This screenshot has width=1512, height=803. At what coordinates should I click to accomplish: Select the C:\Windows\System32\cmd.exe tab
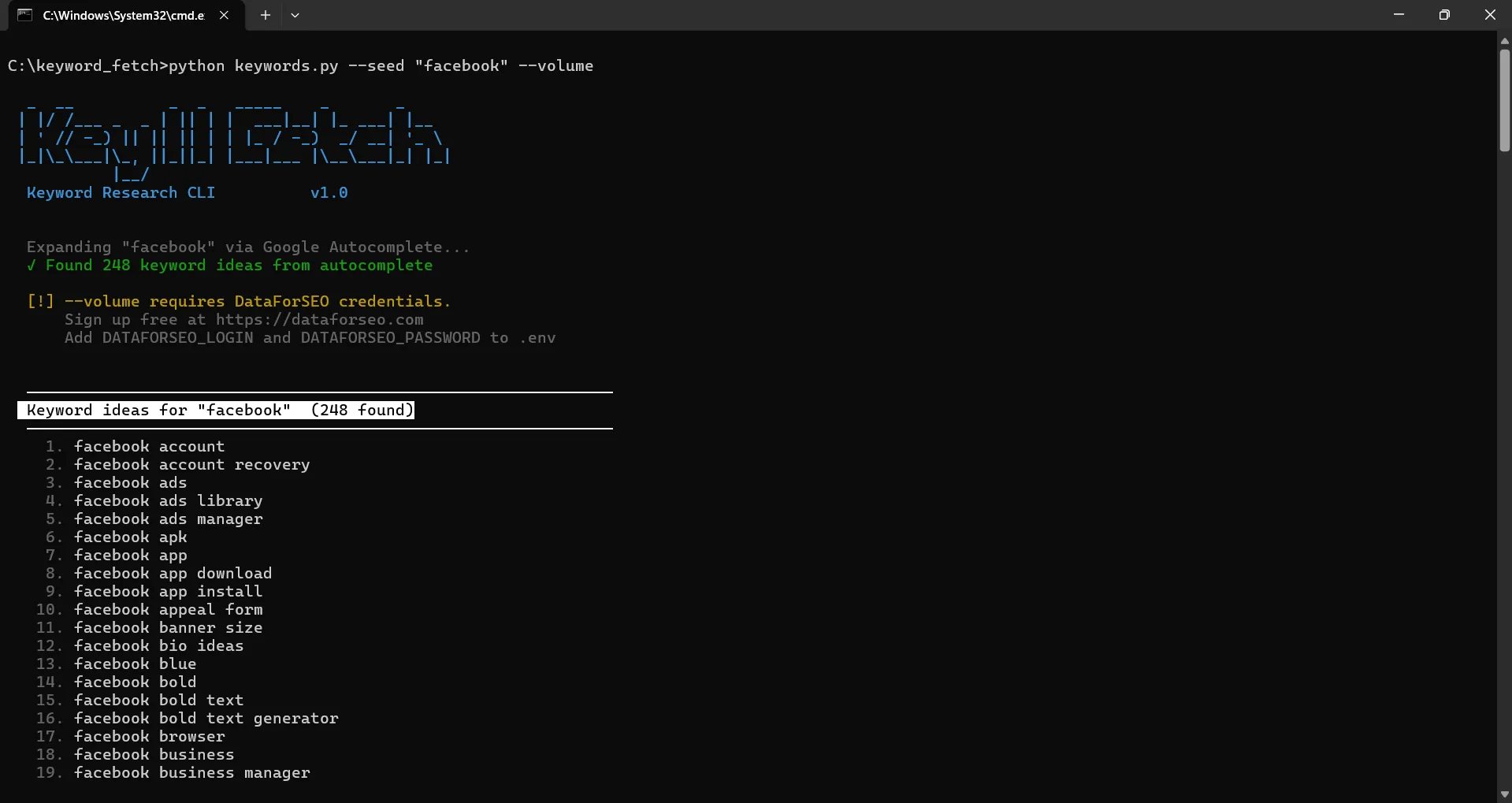[126, 15]
